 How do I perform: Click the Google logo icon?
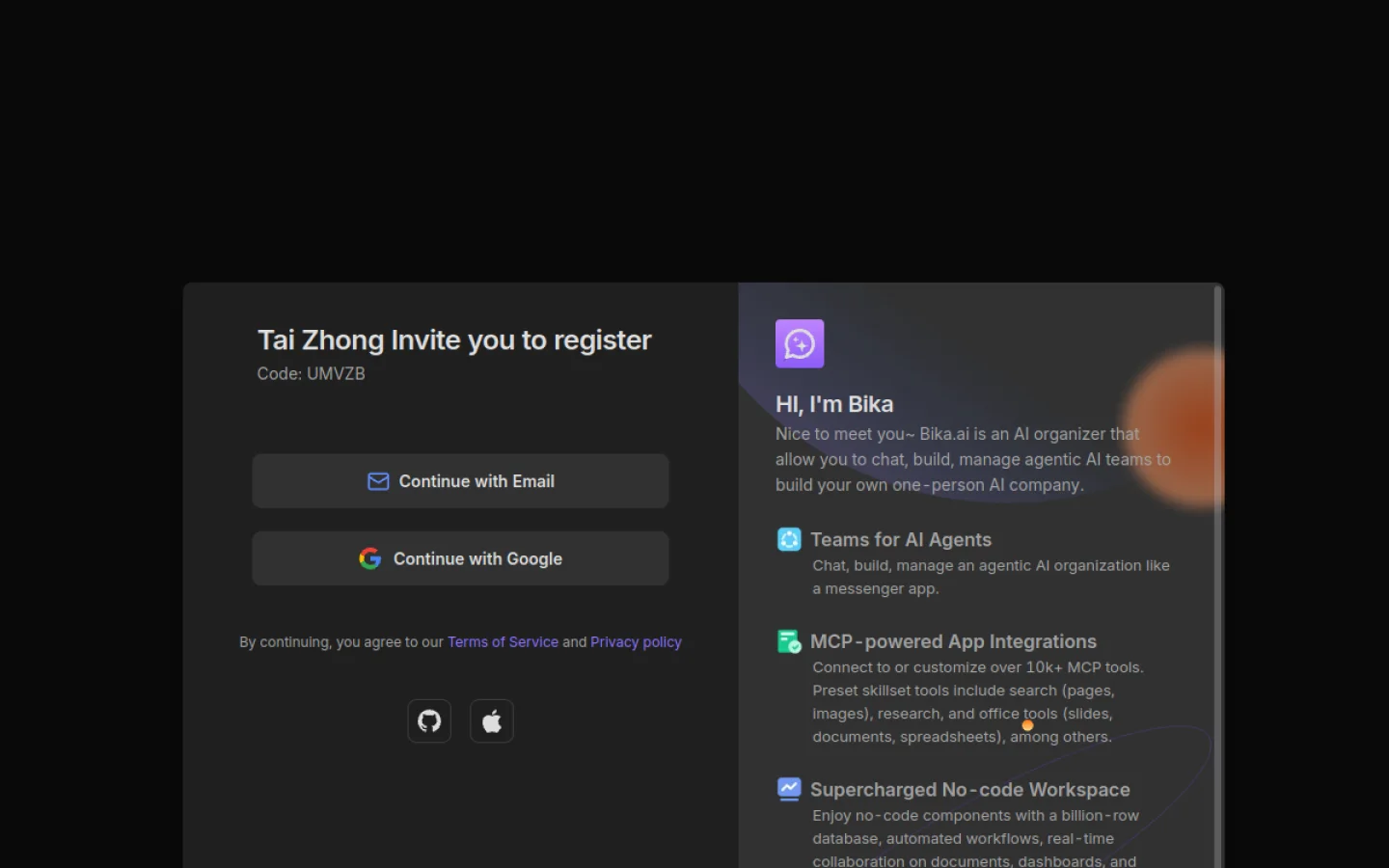370,558
